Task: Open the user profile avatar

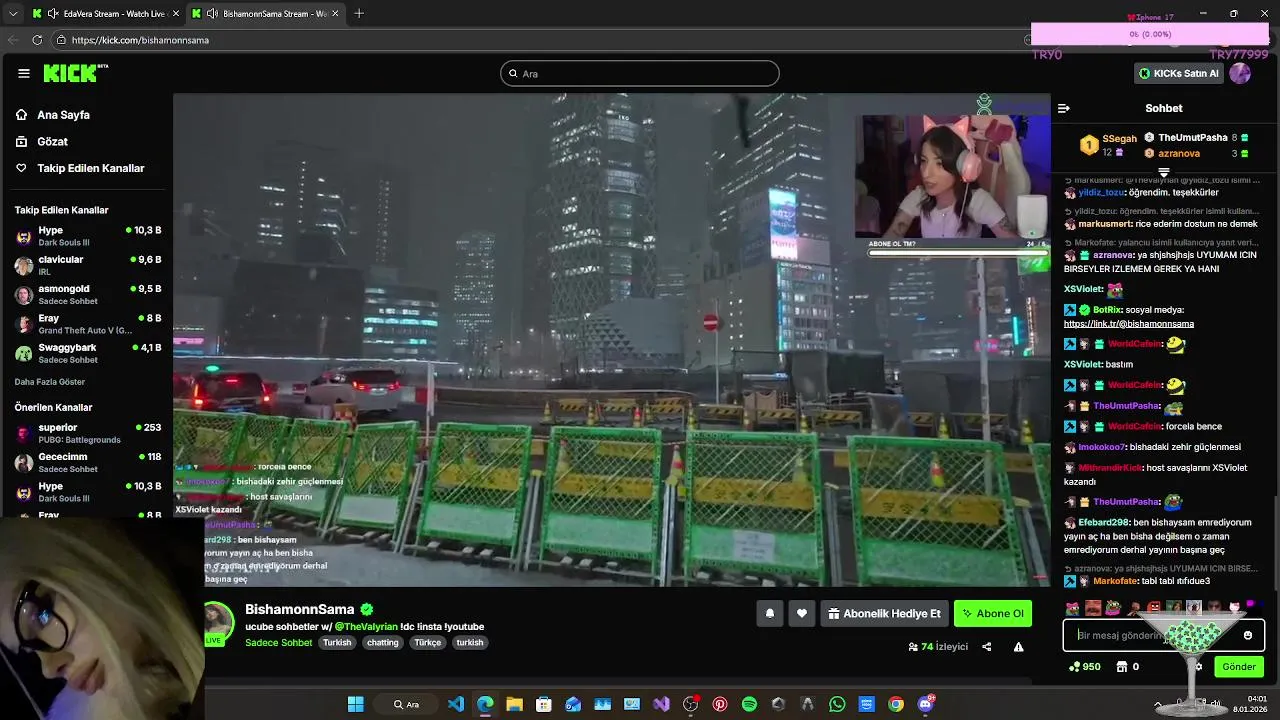Action: pos(1240,73)
